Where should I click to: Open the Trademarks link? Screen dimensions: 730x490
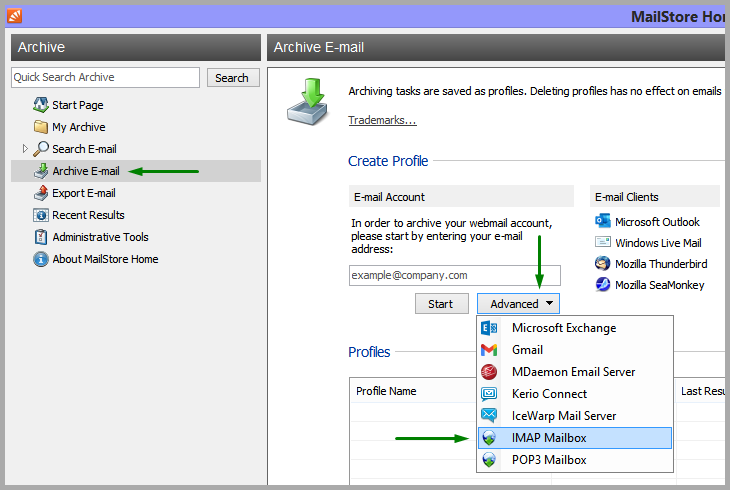point(382,121)
